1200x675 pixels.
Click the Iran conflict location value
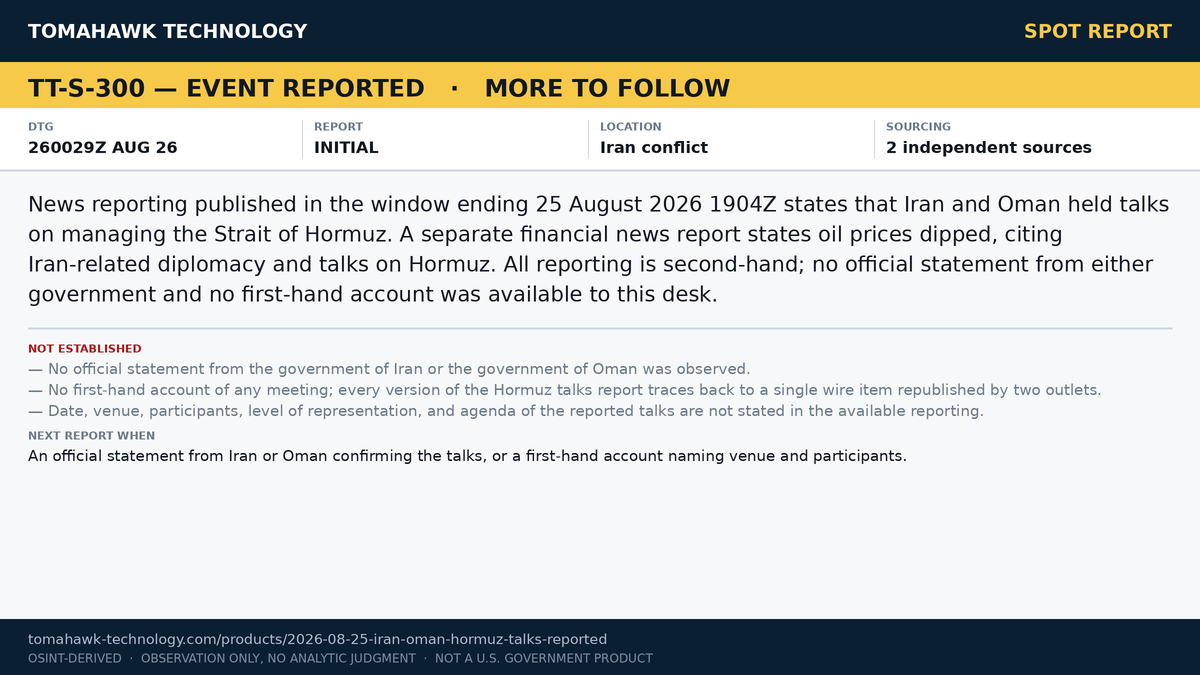[x=654, y=147]
